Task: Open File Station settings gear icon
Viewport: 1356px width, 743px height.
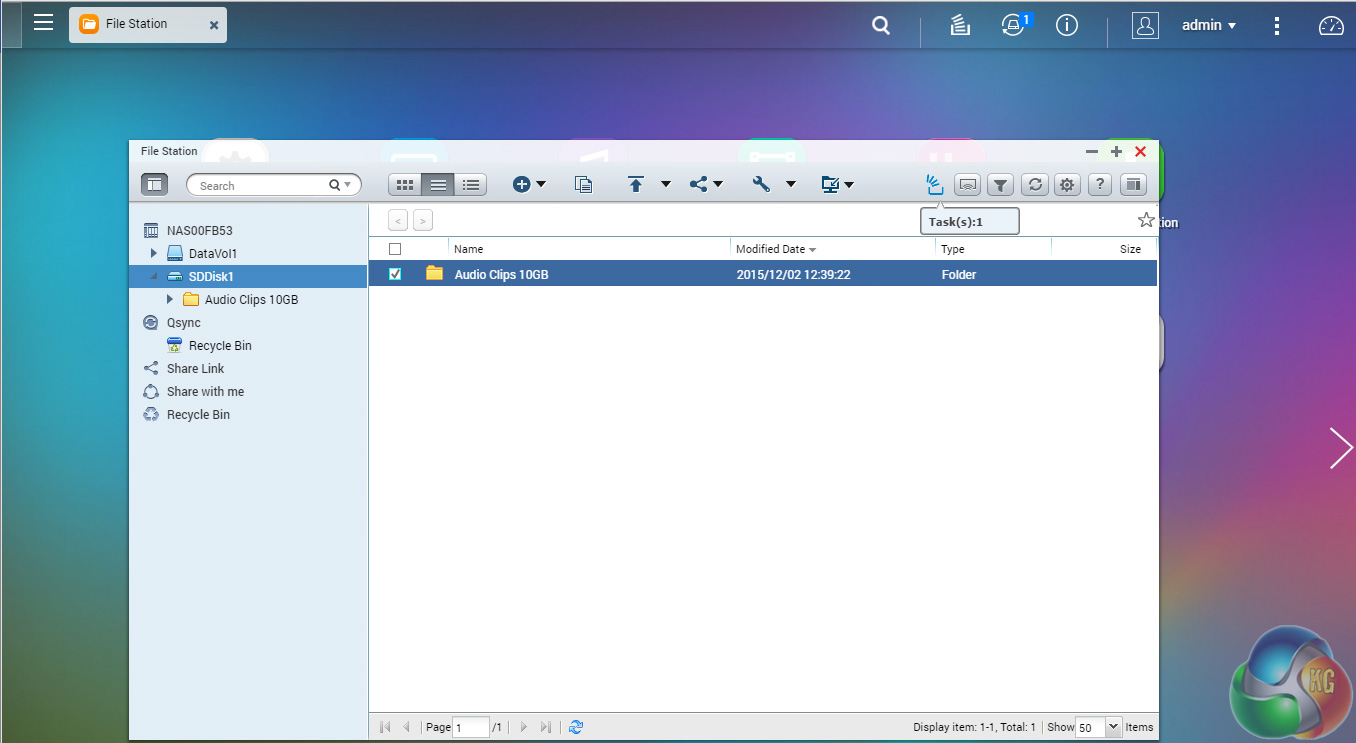Action: coord(1068,184)
